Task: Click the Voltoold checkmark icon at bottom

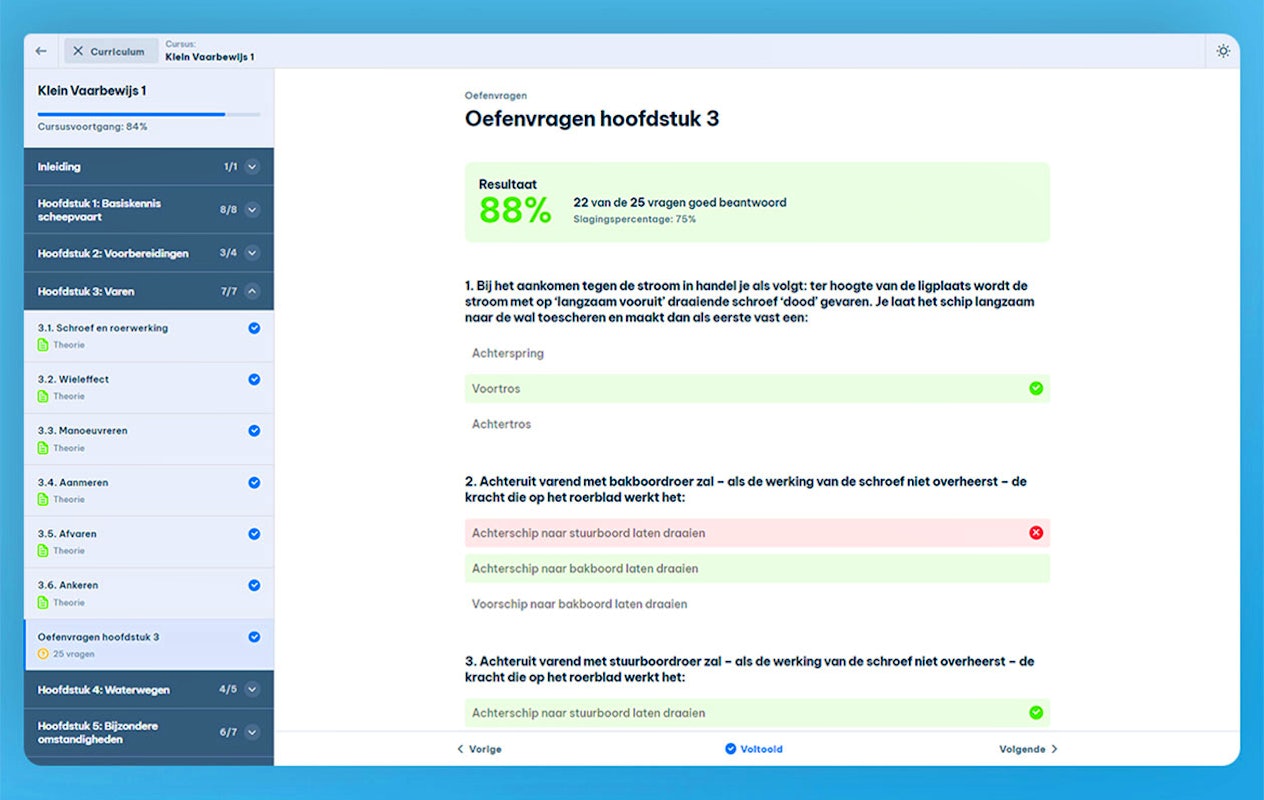Action: pos(729,748)
